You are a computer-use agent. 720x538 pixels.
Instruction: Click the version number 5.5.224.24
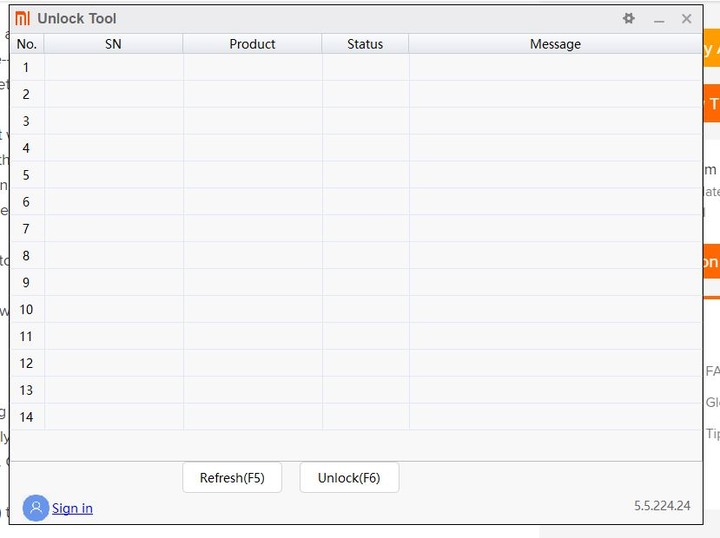(662, 505)
